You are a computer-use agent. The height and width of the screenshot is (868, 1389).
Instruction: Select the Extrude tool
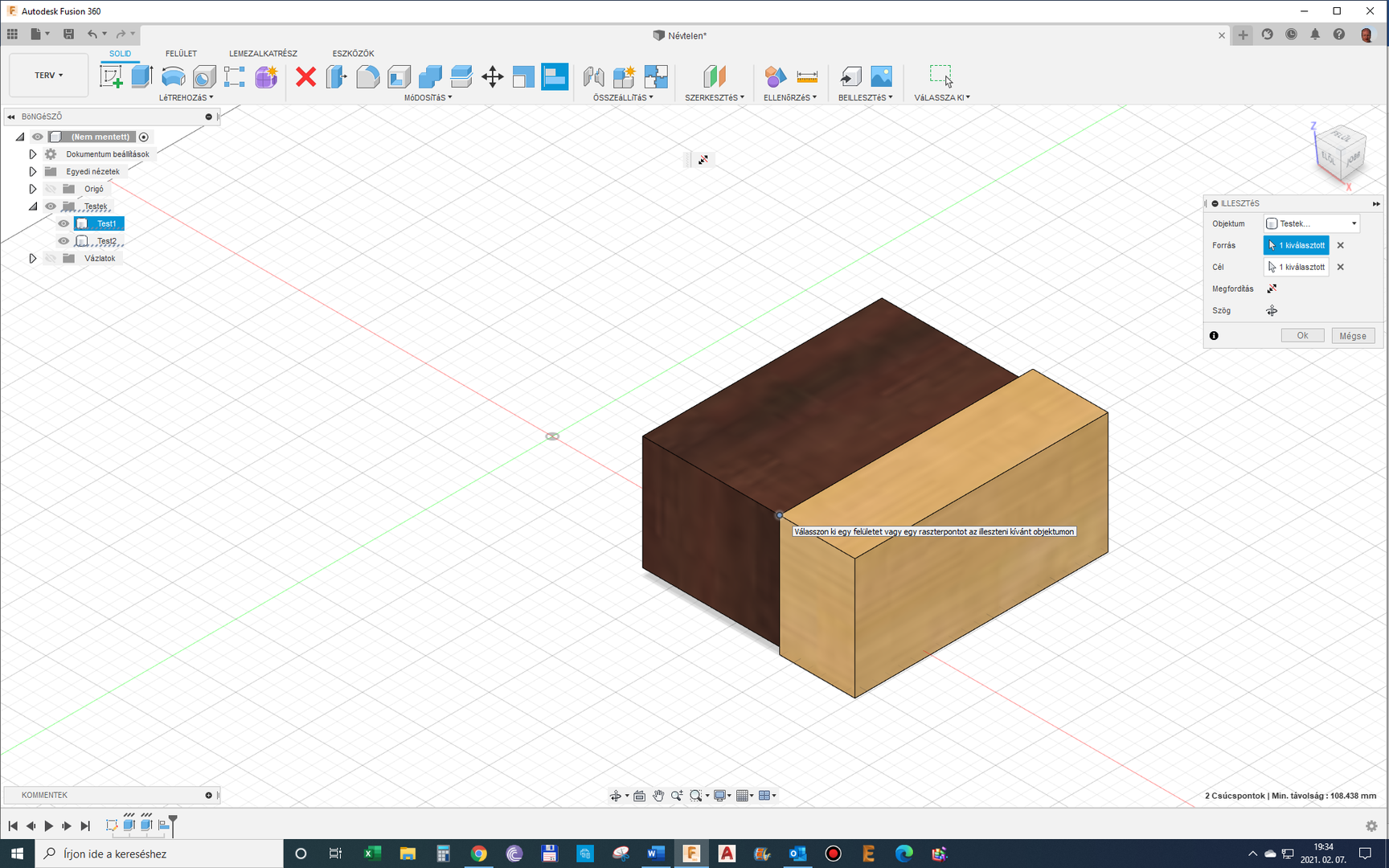tap(142, 77)
